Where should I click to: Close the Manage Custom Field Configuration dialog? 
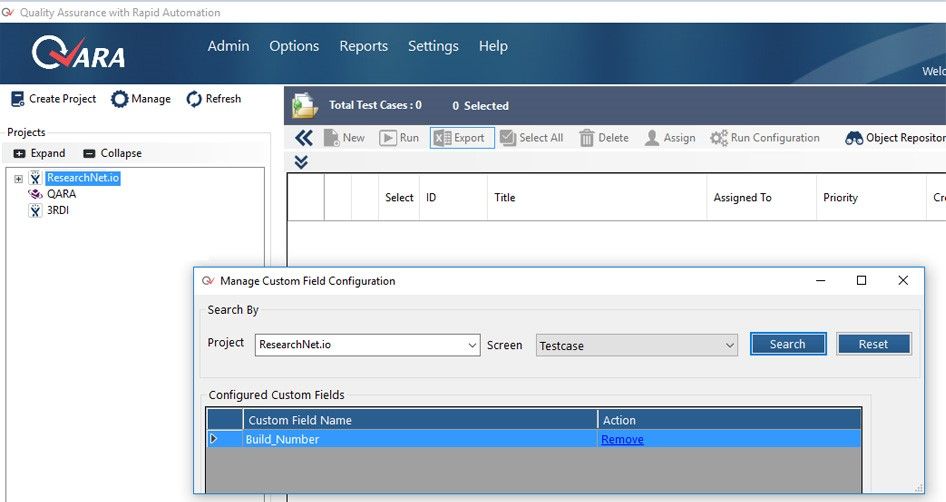(903, 280)
